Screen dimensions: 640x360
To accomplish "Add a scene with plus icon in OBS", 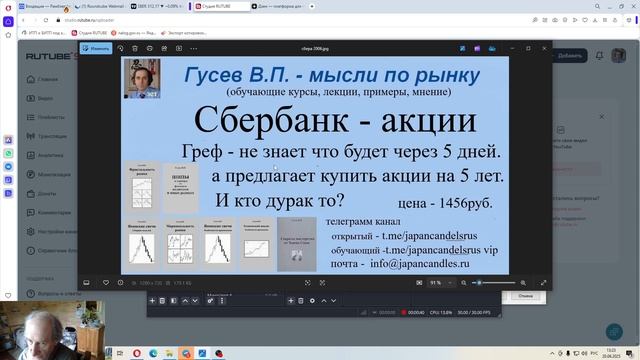I will pyautogui.click(x=152, y=301).
